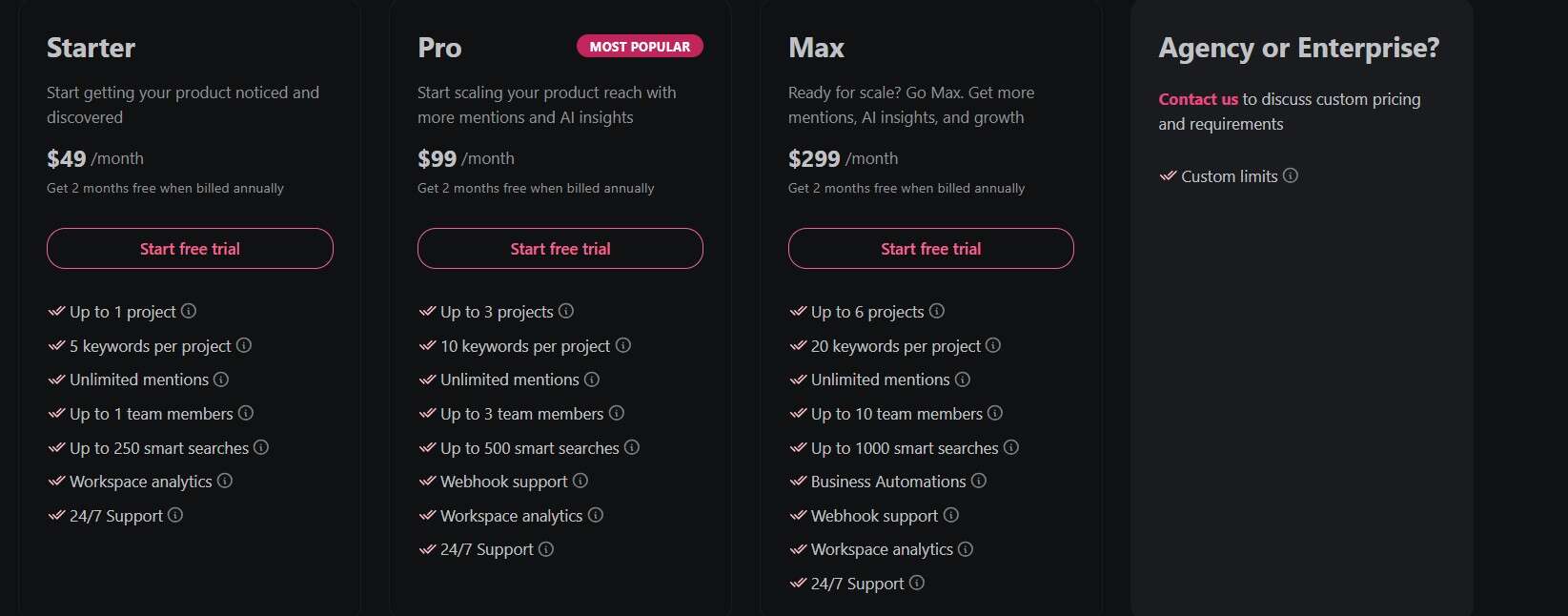Click the info icon beside Up to 1 project
The width and height of the screenshot is (1568, 616).
[x=189, y=312]
